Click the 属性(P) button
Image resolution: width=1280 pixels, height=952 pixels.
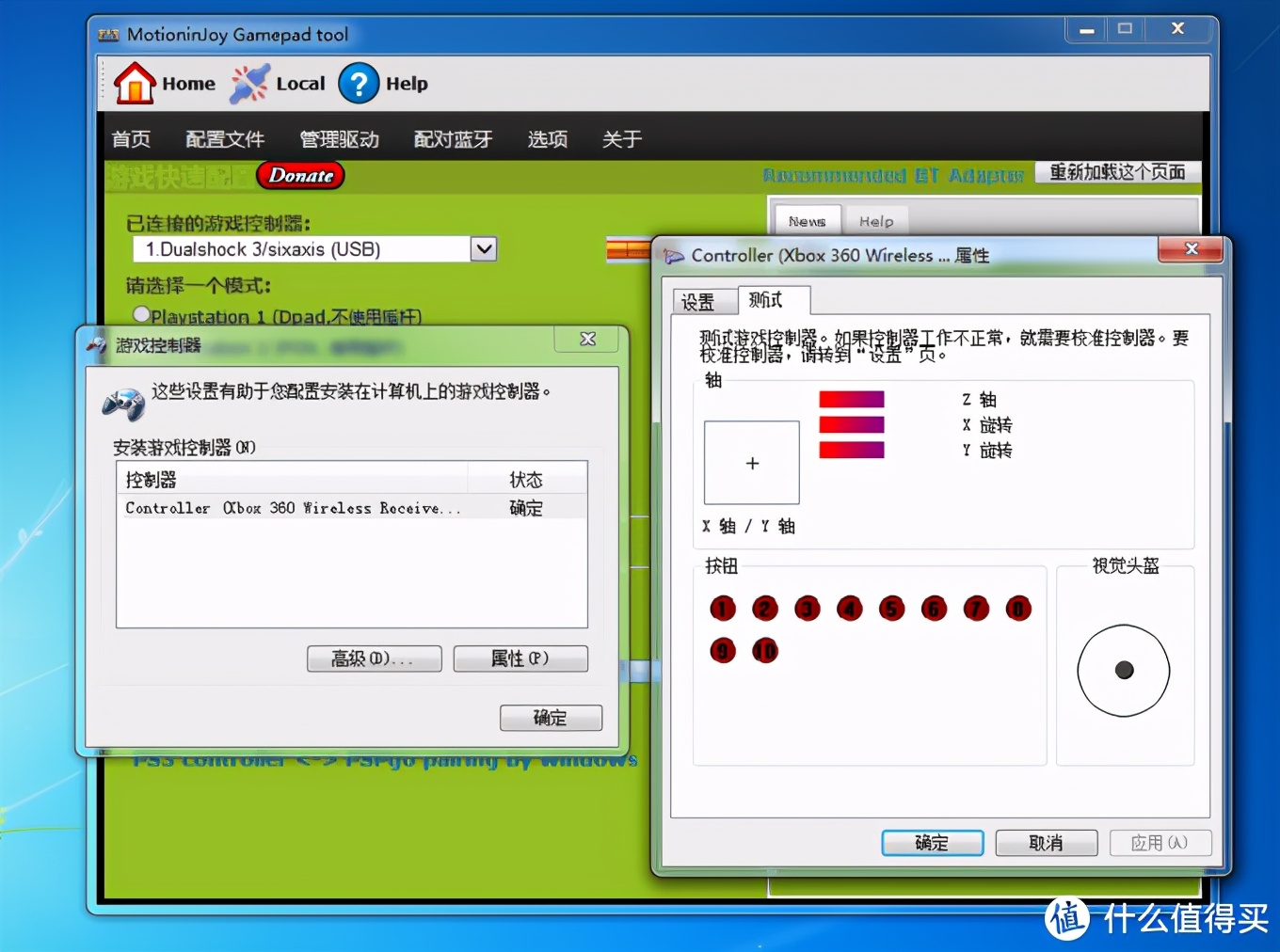point(520,658)
